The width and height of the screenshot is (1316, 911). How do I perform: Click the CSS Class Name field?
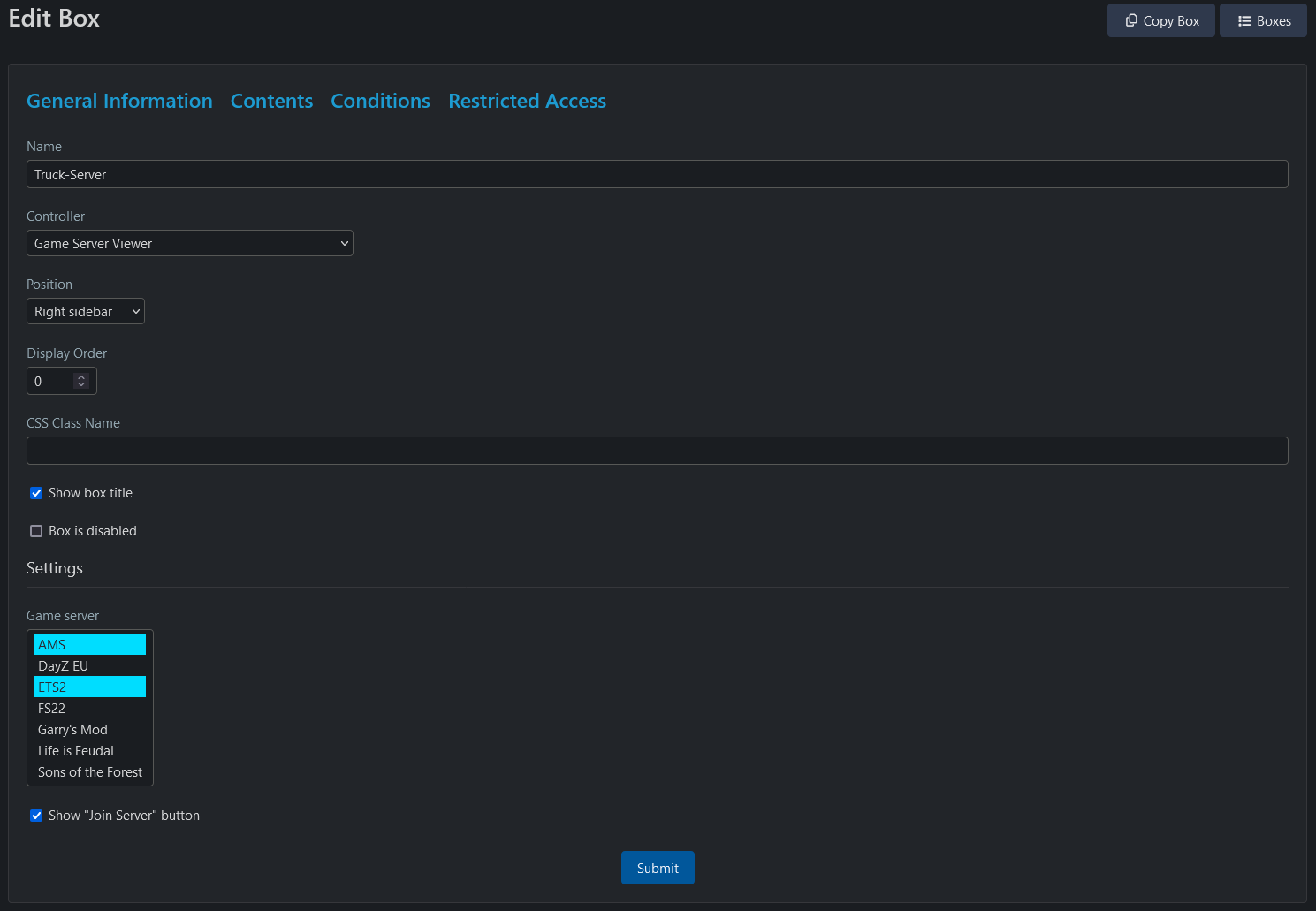tap(657, 451)
